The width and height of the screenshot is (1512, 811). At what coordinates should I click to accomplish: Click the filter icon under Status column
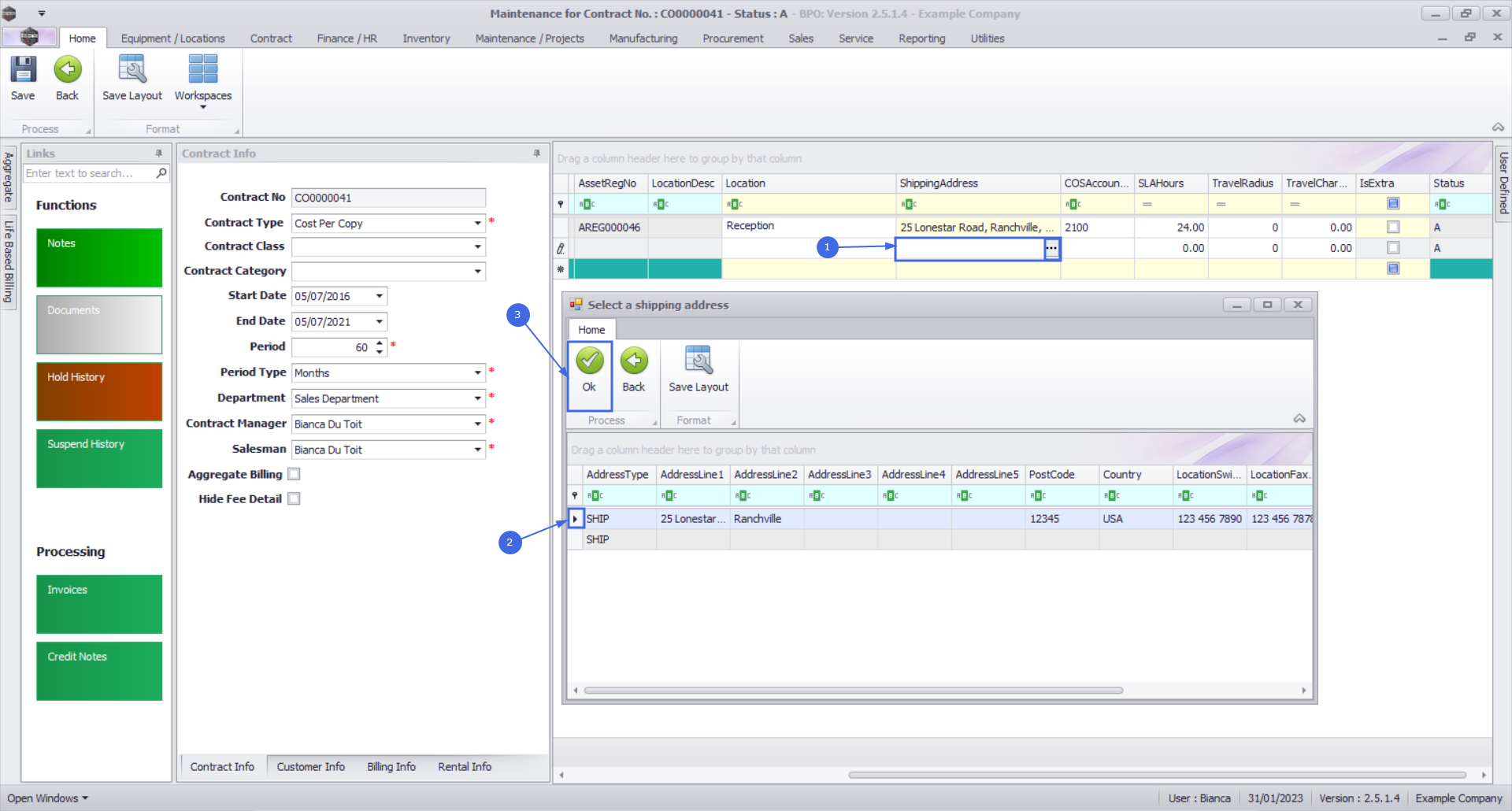(1443, 205)
